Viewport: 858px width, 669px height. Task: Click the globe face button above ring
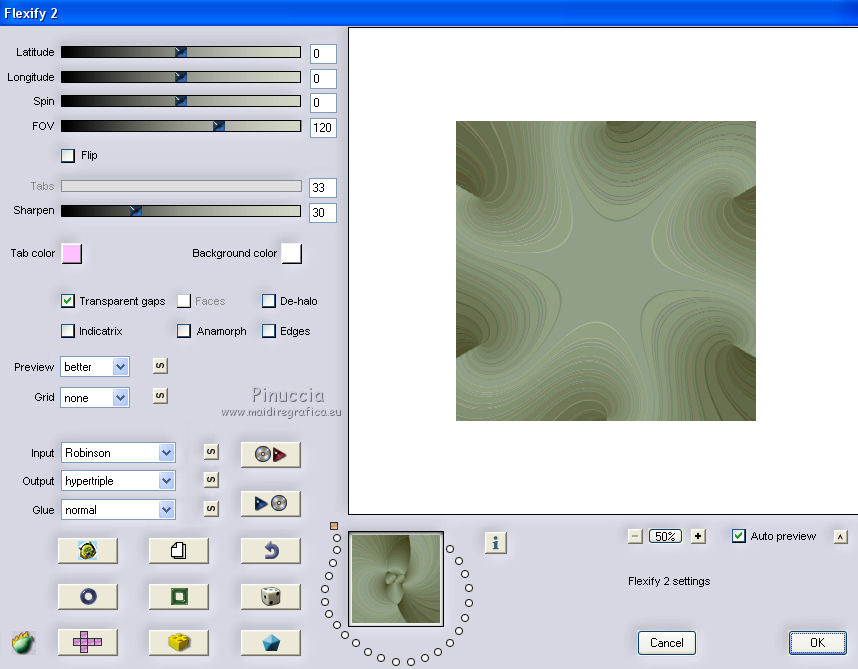[x=88, y=550]
